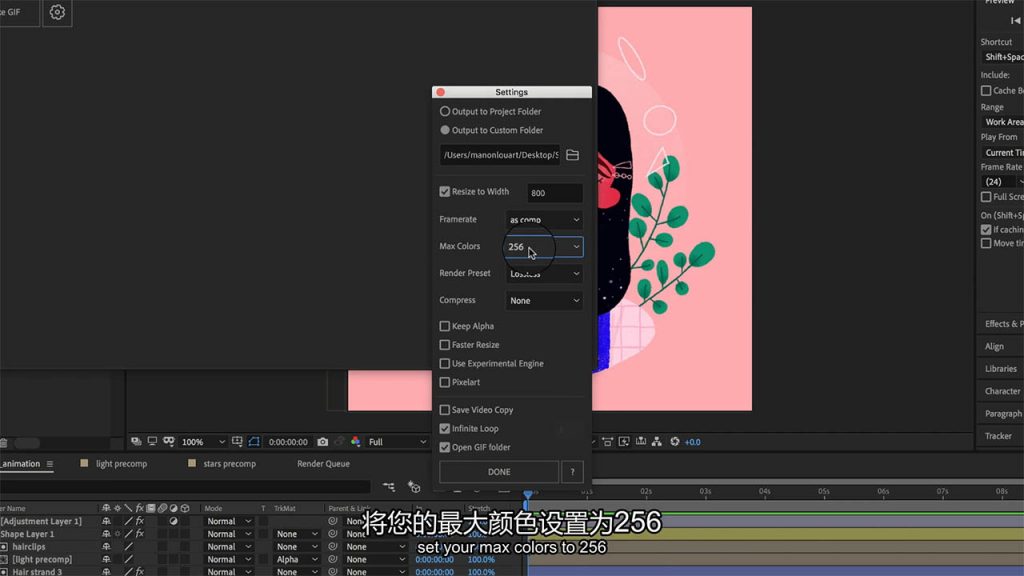Click parent pick whip for Shape Layer 1
Image resolution: width=1024 pixels, height=576 pixels.
(333, 534)
